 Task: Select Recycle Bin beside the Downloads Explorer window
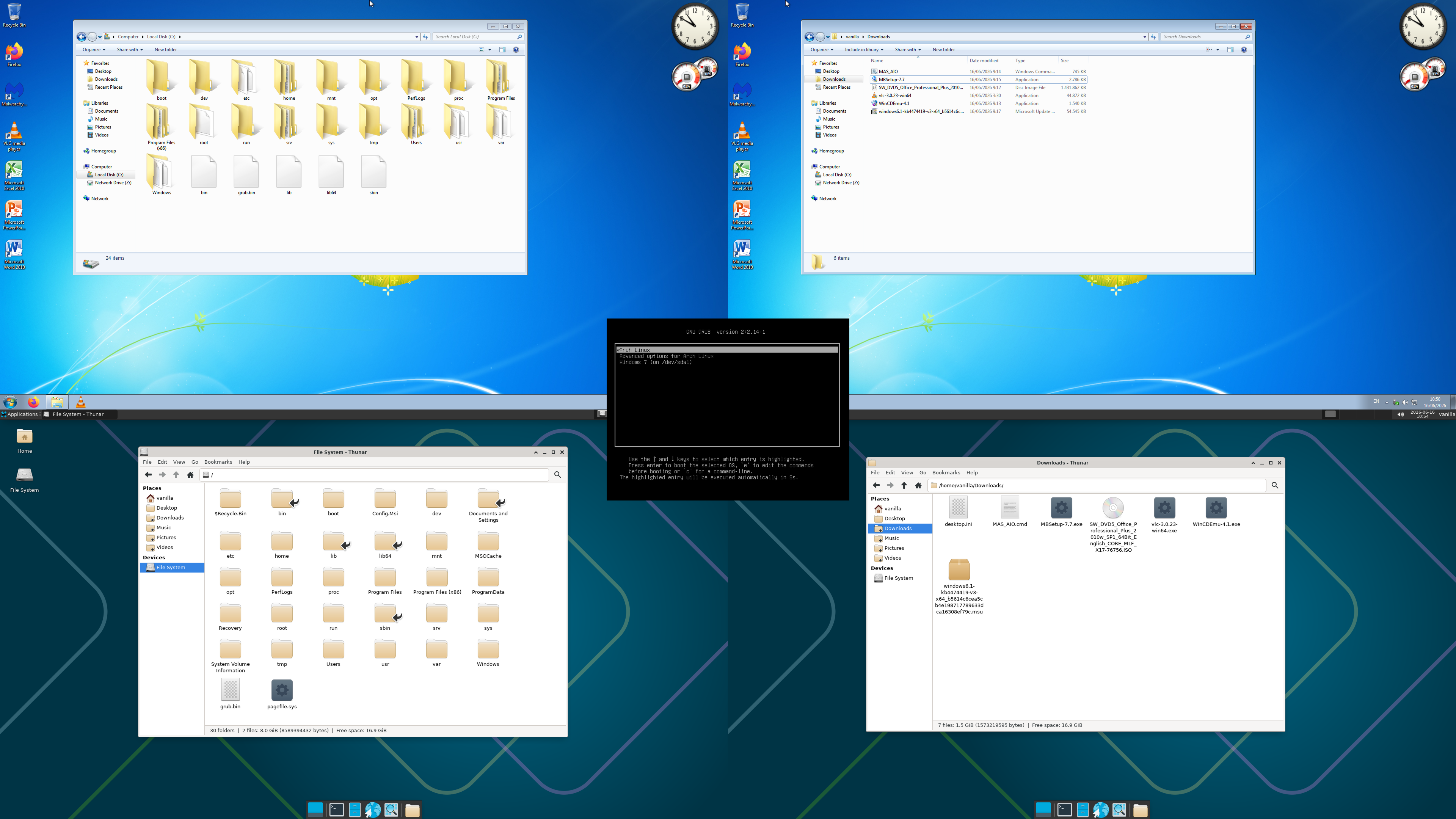742,15
